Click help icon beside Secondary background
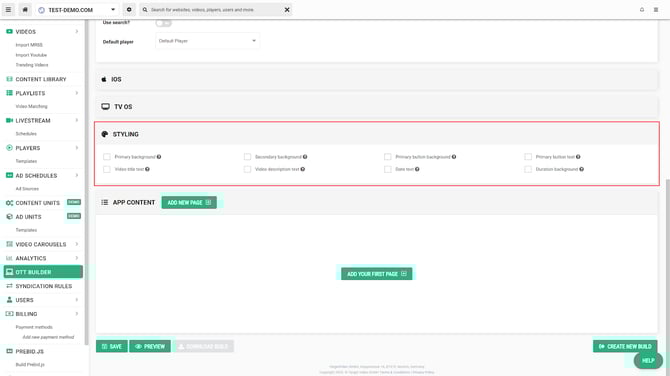Viewport: 670px width, 376px height. 305,157
